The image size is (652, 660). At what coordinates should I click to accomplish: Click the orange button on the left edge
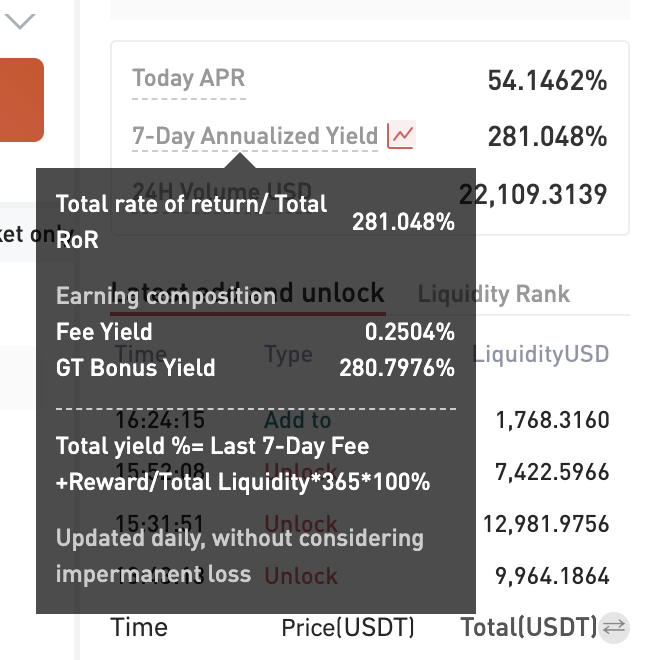point(21,100)
